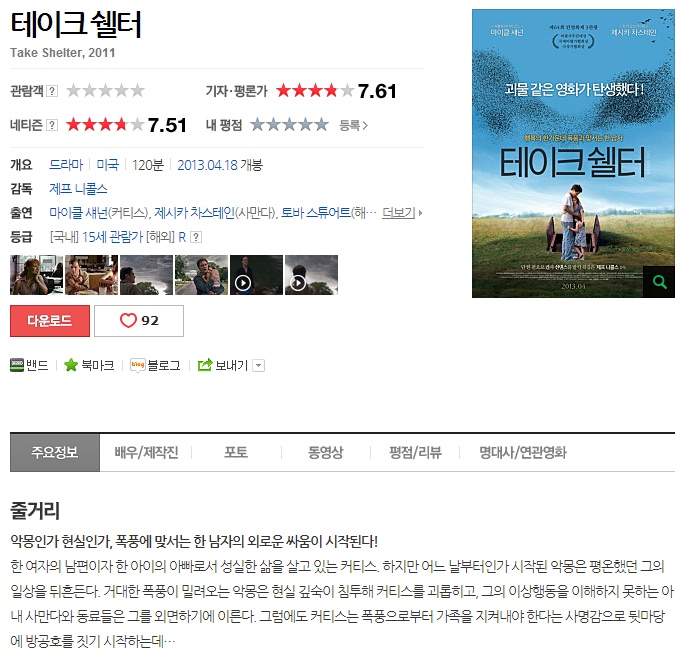Switch to the 배우/제작진 tab
Viewport: 684px width, 661px height.
click(146, 452)
